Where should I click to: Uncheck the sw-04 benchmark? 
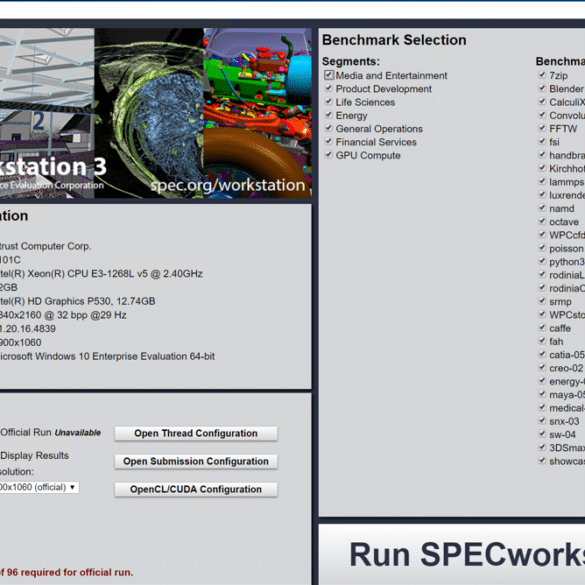point(542,434)
